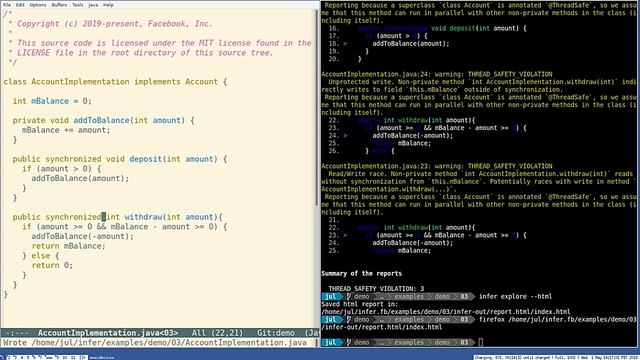
Task: Open the Tools menu
Action: click(78, 5)
